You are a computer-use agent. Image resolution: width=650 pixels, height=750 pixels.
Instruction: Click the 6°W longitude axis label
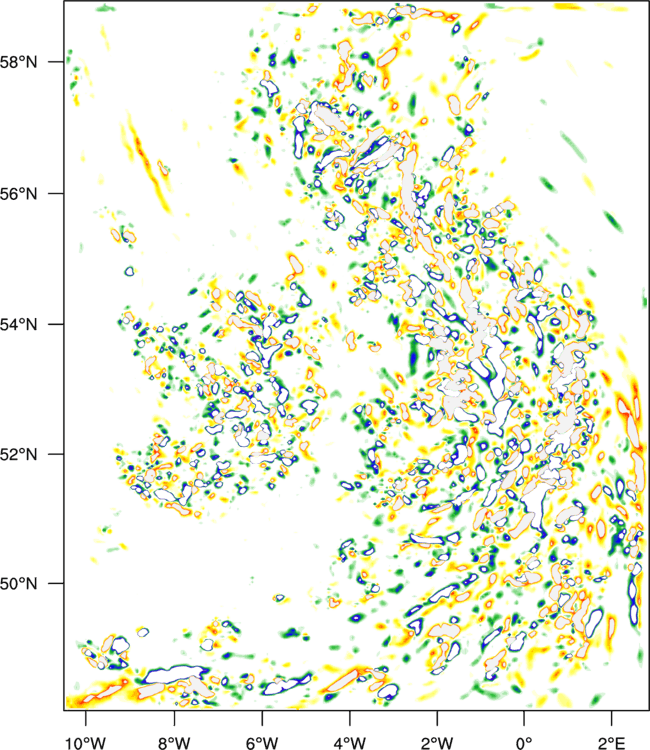click(262, 743)
